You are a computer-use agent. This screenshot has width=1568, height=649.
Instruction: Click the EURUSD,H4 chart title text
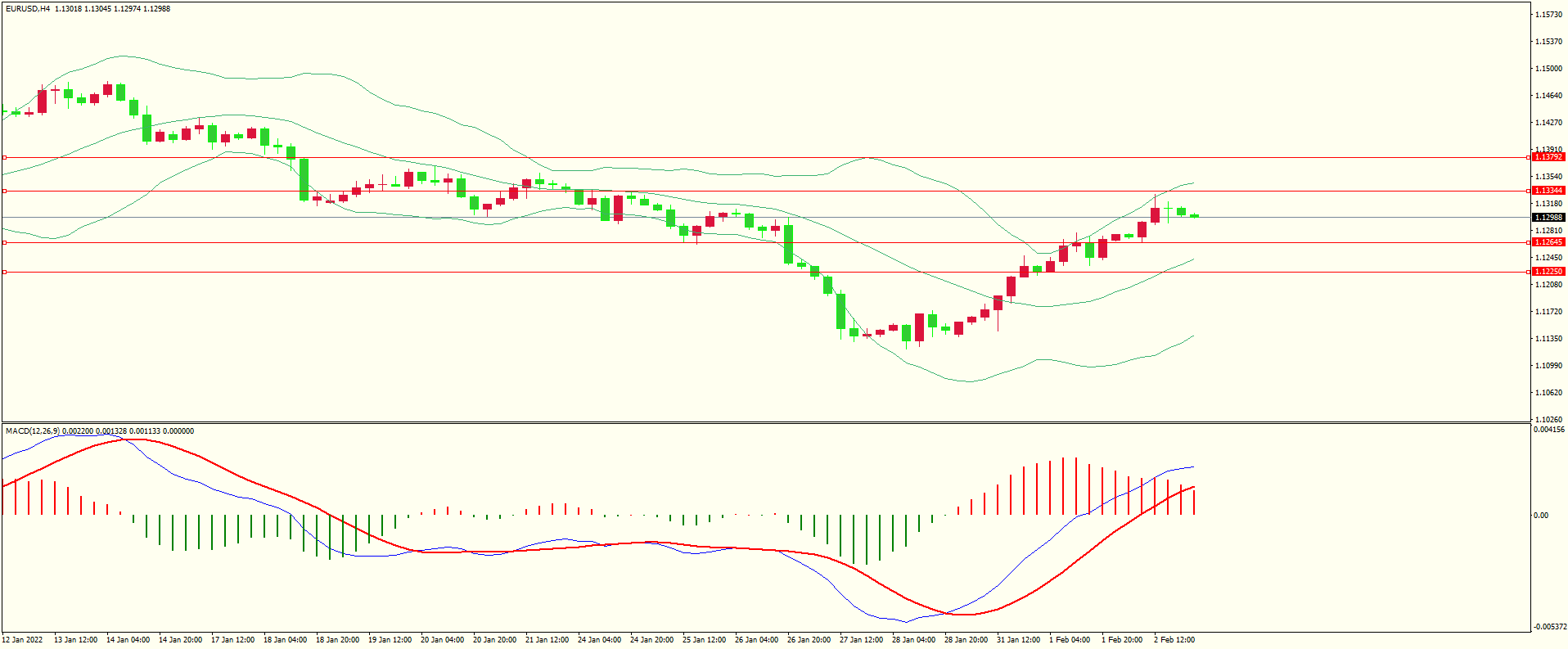[28, 9]
